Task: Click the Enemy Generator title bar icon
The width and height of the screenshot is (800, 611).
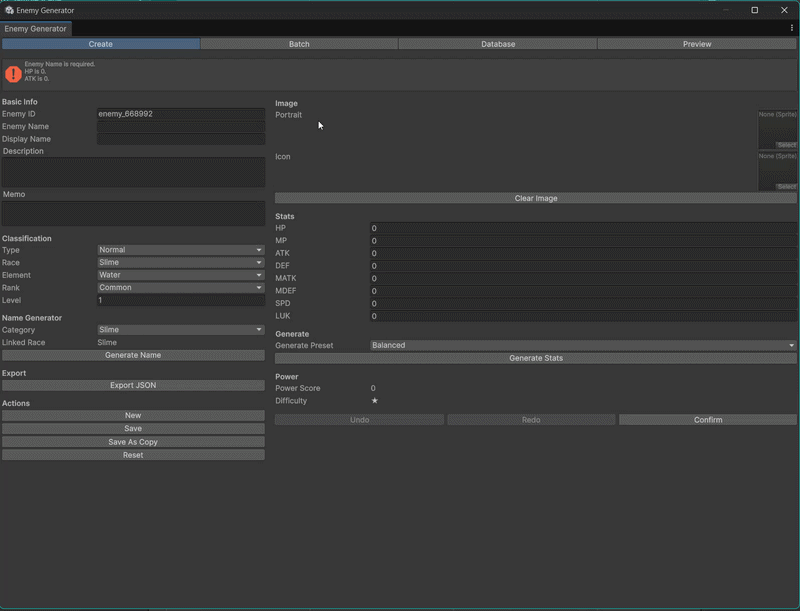Action: (9, 10)
